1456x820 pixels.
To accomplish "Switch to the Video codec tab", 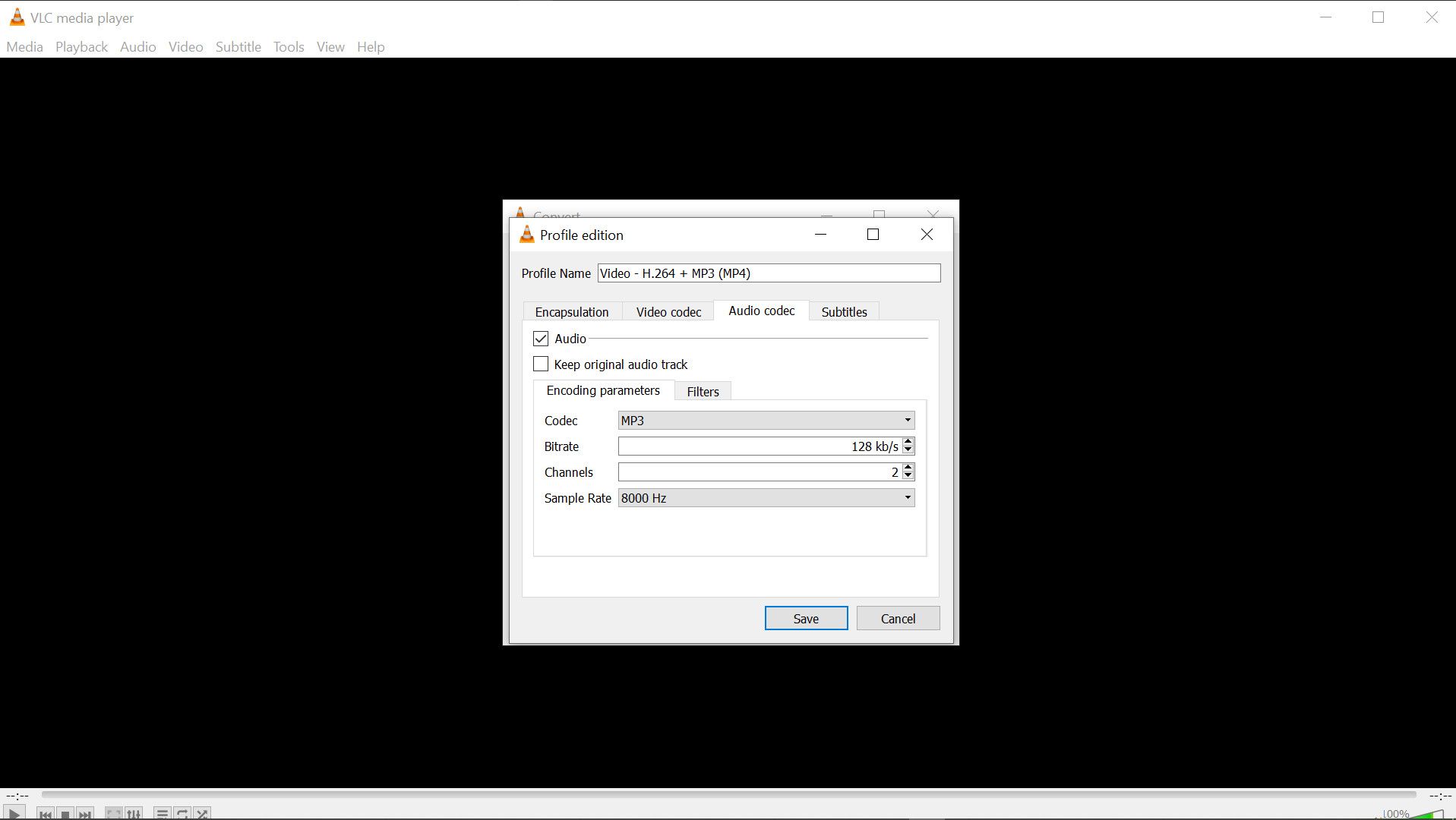I will [668, 312].
